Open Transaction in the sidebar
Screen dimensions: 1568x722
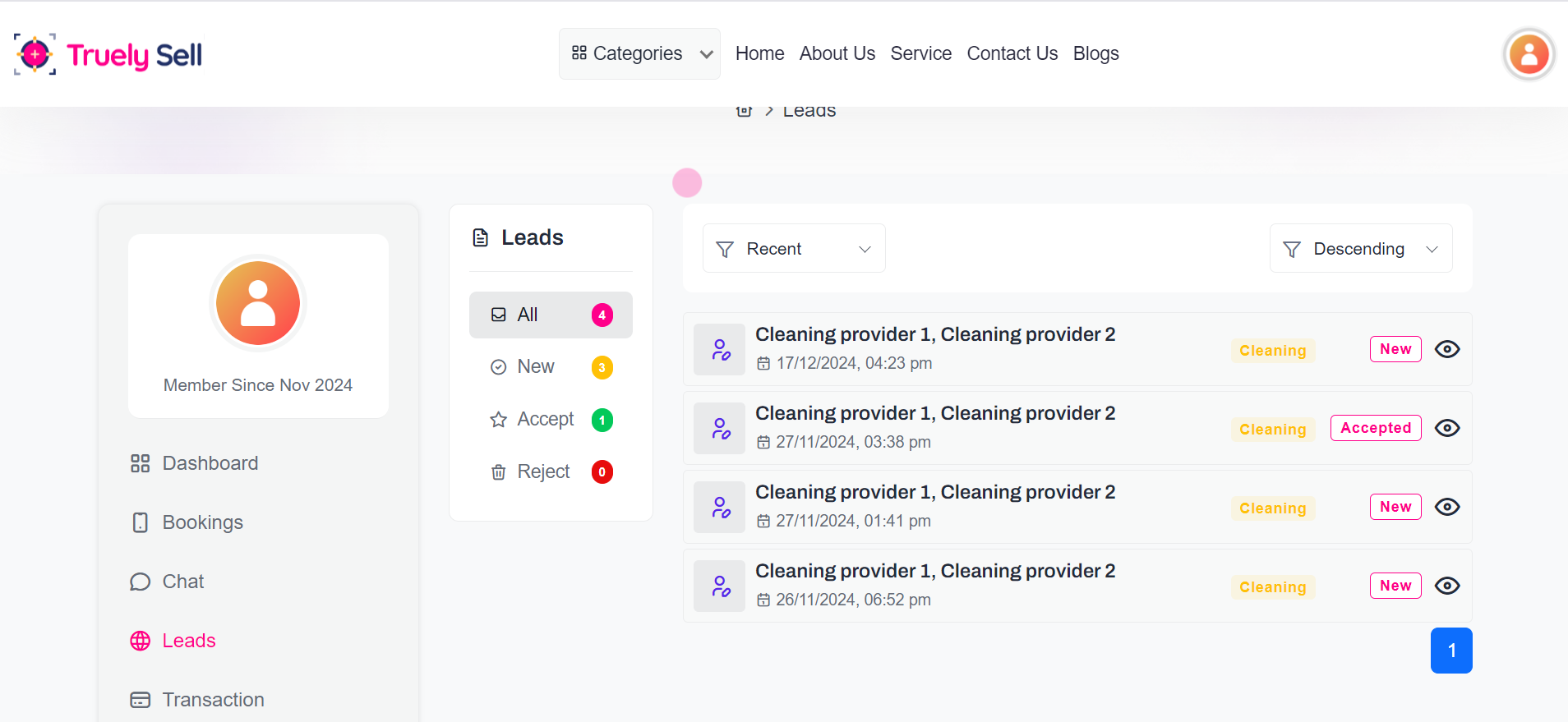(213, 700)
